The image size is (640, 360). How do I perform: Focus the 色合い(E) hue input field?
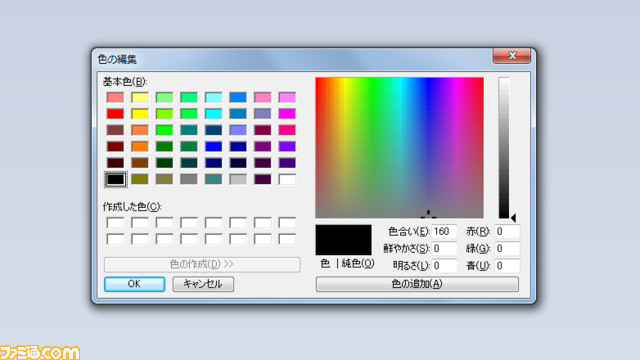click(444, 231)
